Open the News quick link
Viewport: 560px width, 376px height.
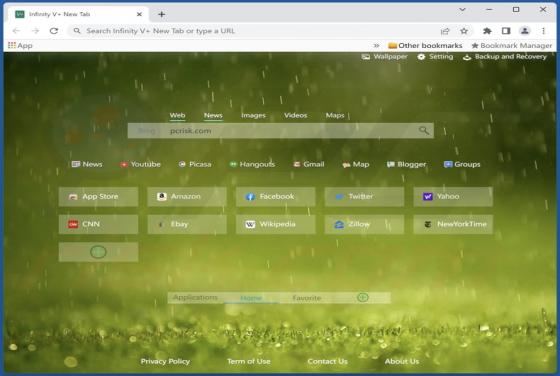[87, 164]
